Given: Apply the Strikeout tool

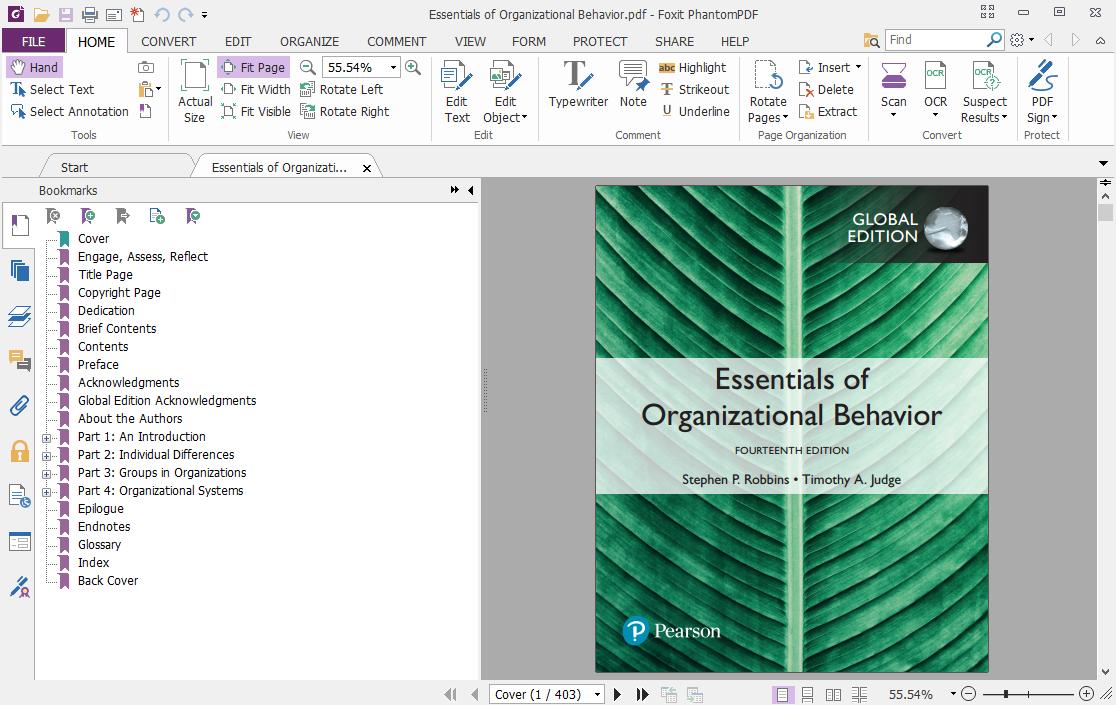Looking at the screenshot, I should click(695, 90).
